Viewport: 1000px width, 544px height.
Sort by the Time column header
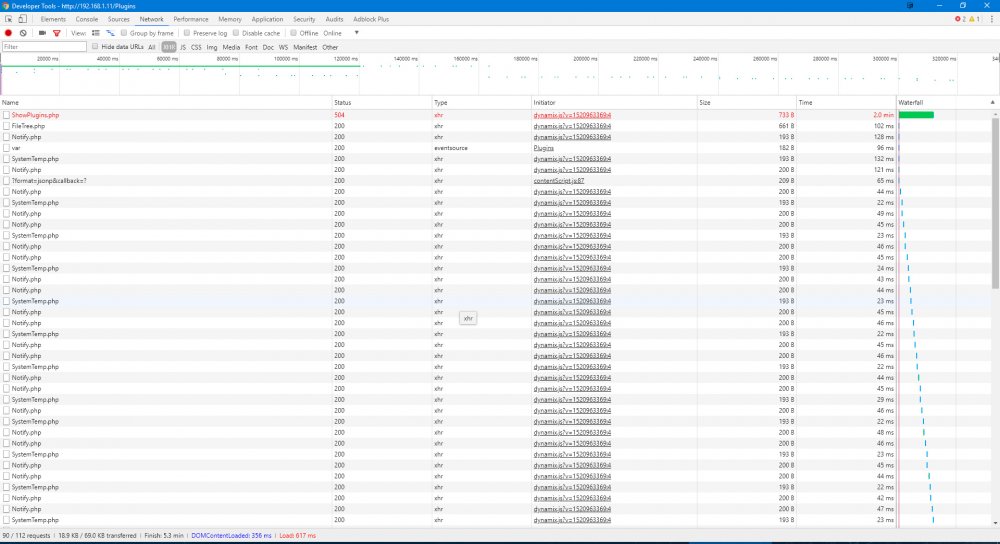pos(846,103)
